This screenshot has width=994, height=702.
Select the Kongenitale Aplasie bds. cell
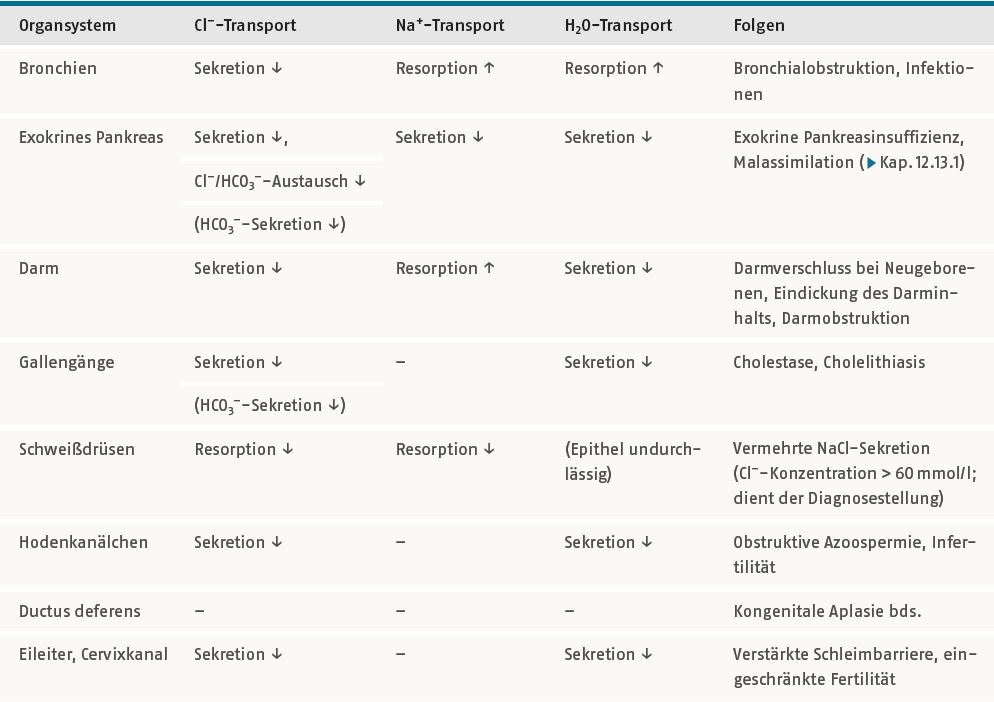pos(827,611)
